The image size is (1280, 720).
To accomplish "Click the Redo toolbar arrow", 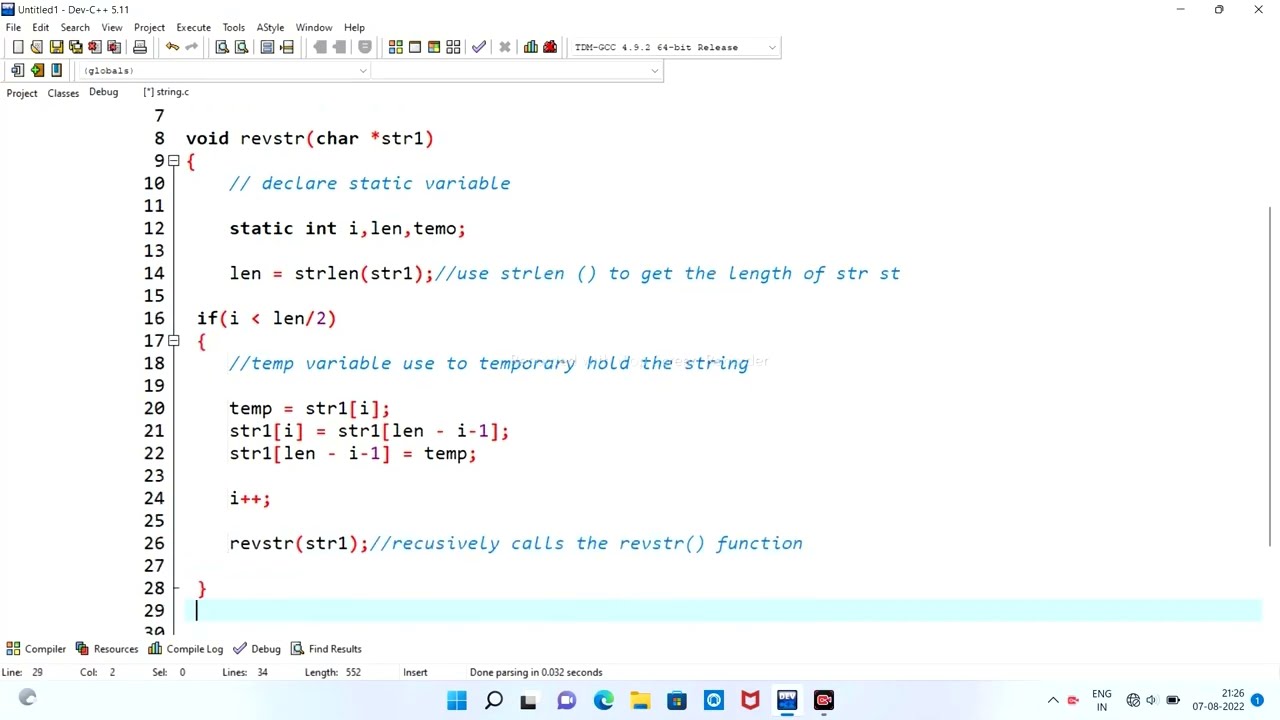I will pyautogui.click(x=191, y=47).
